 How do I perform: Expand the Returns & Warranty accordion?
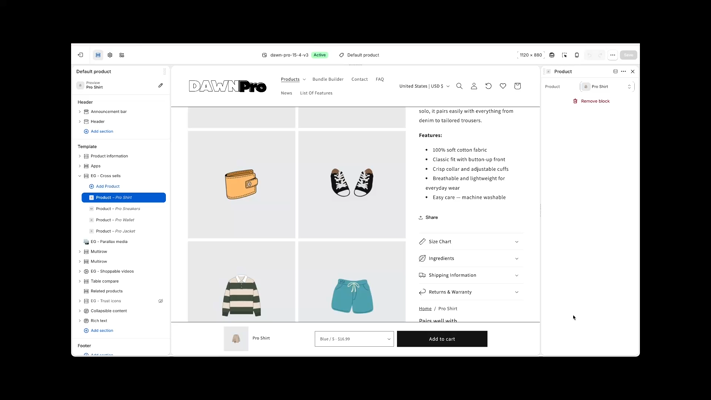tap(469, 292)
